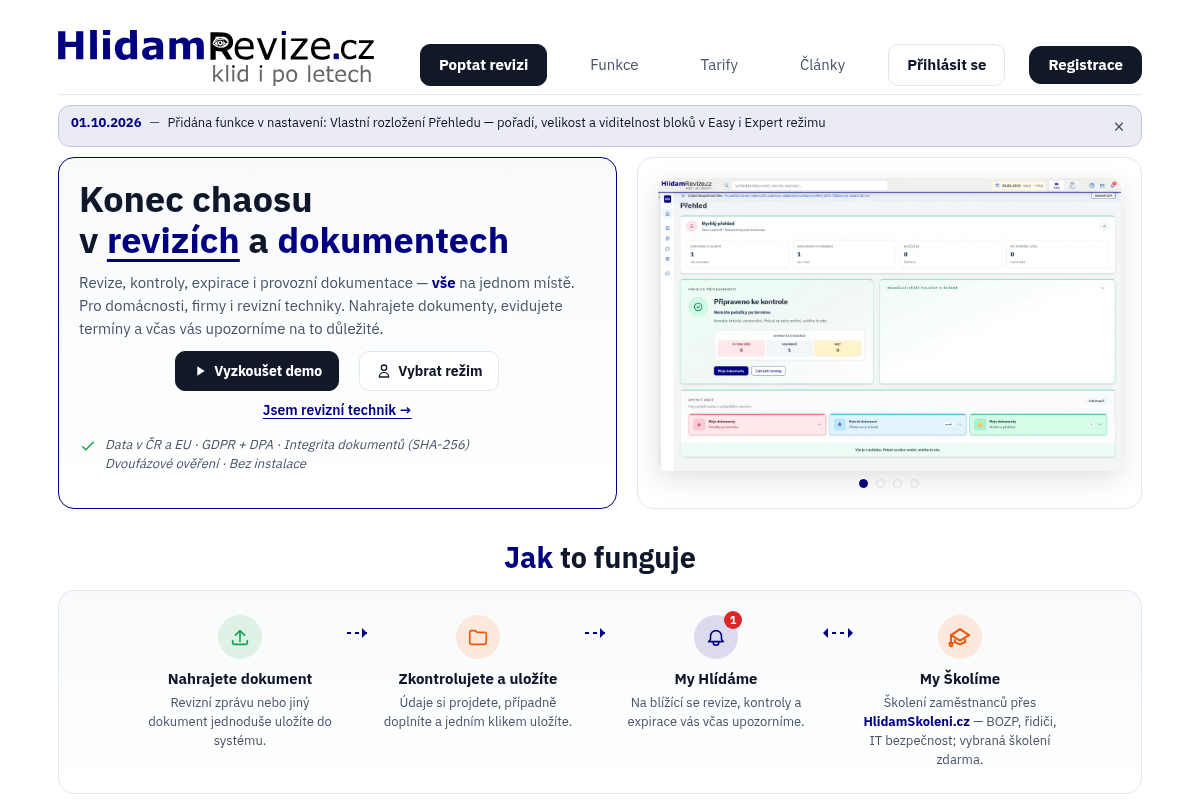Click the Poptat revizi button

[483, 65]
